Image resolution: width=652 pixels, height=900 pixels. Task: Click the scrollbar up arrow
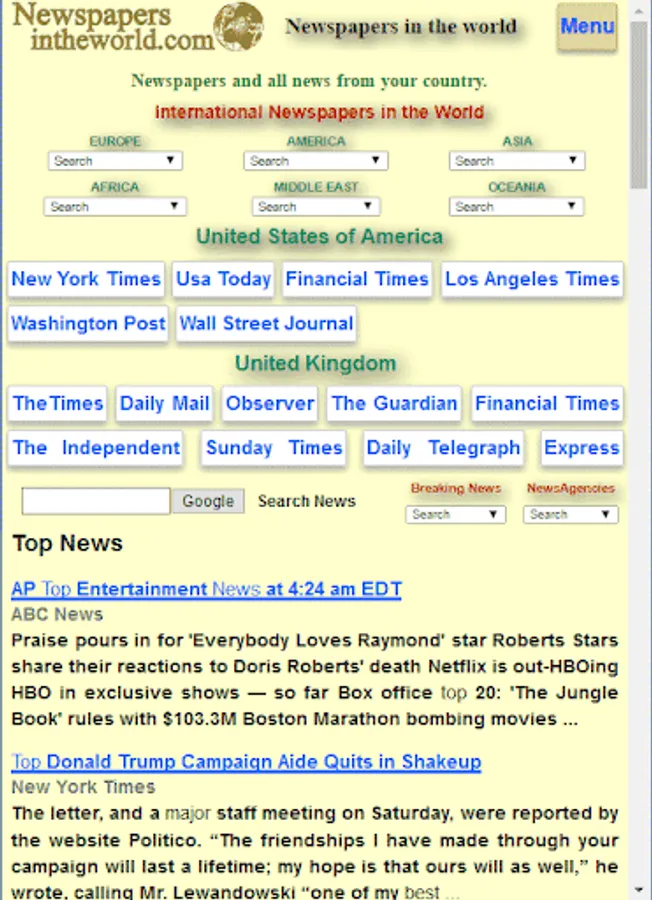coord(639,10)
